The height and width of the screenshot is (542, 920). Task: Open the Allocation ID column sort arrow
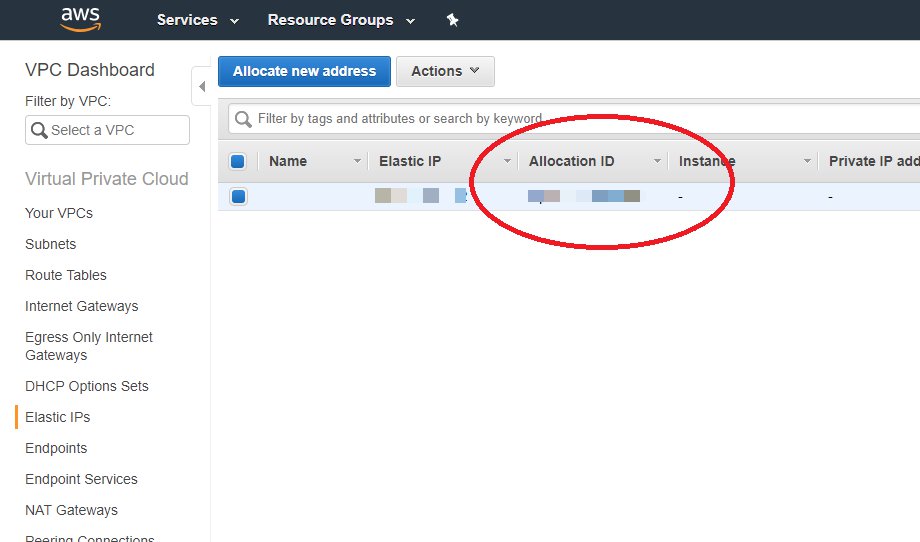(657, 161)
